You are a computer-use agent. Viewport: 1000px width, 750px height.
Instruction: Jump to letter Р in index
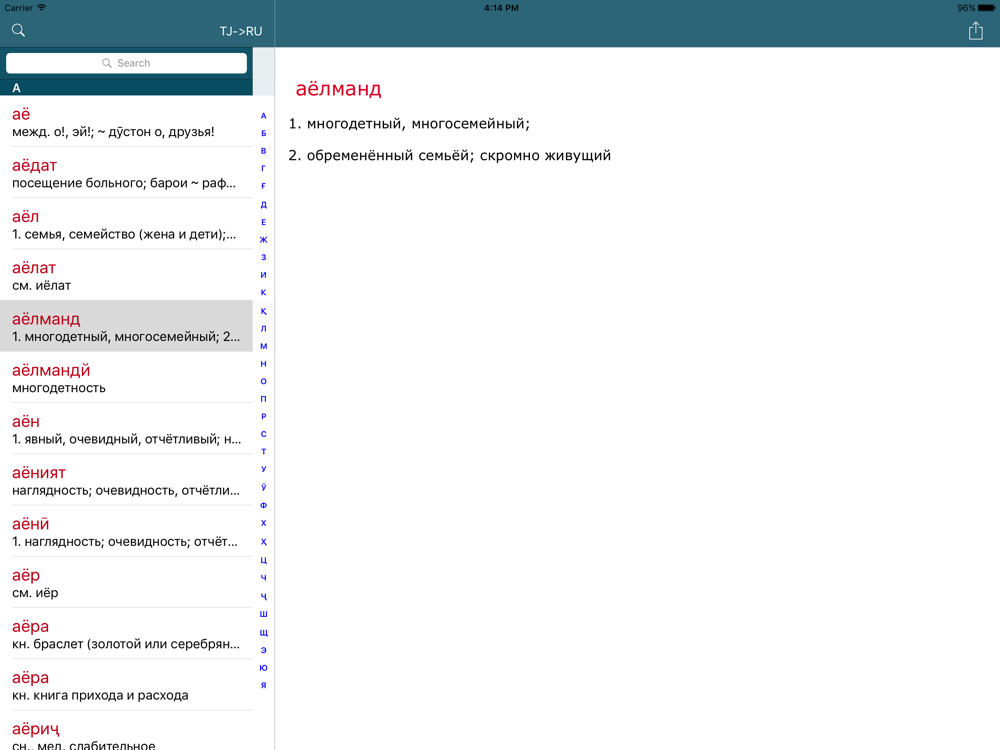point(263,416)
